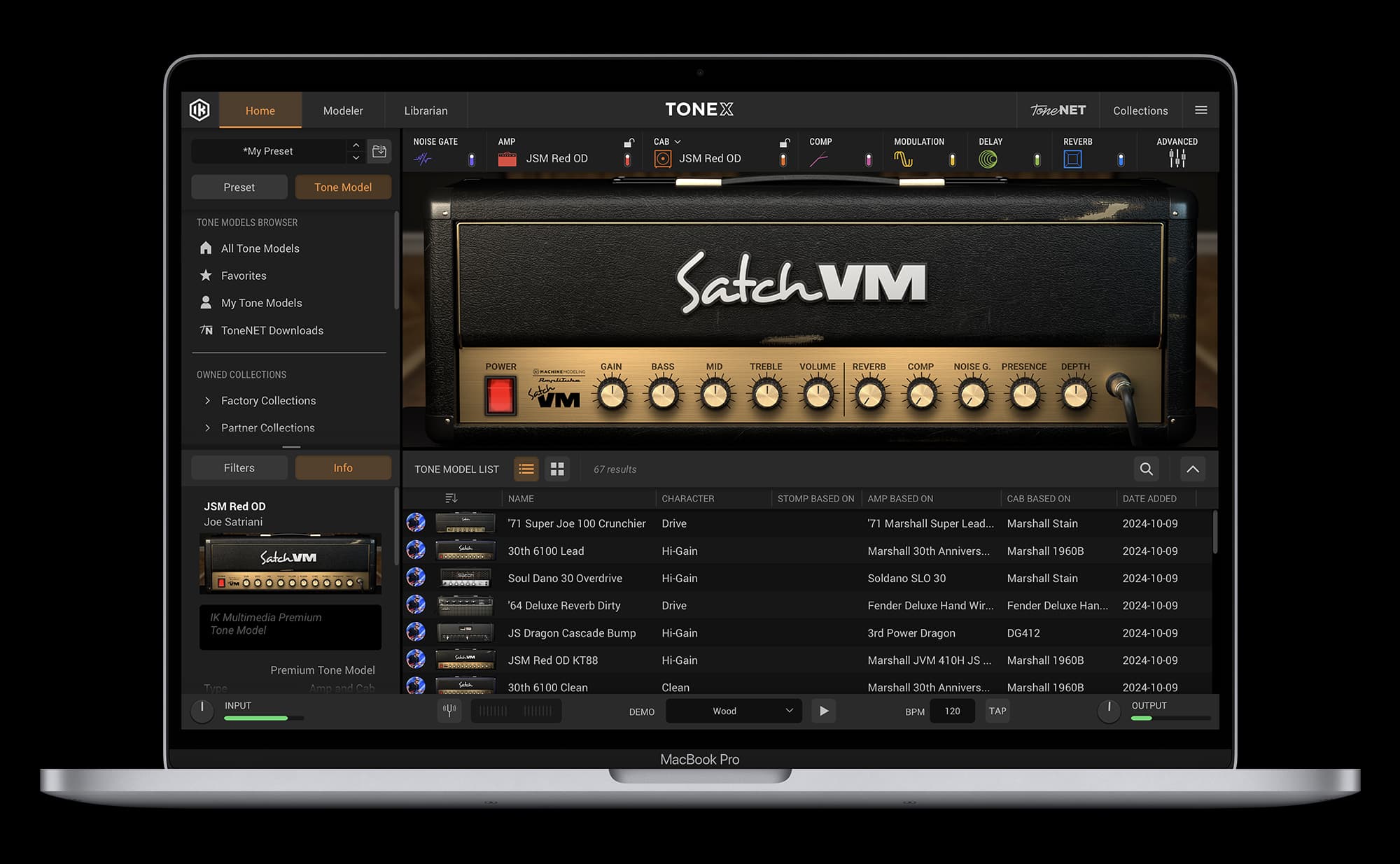Open the search in the Tone Model List

pos(1146,469)
